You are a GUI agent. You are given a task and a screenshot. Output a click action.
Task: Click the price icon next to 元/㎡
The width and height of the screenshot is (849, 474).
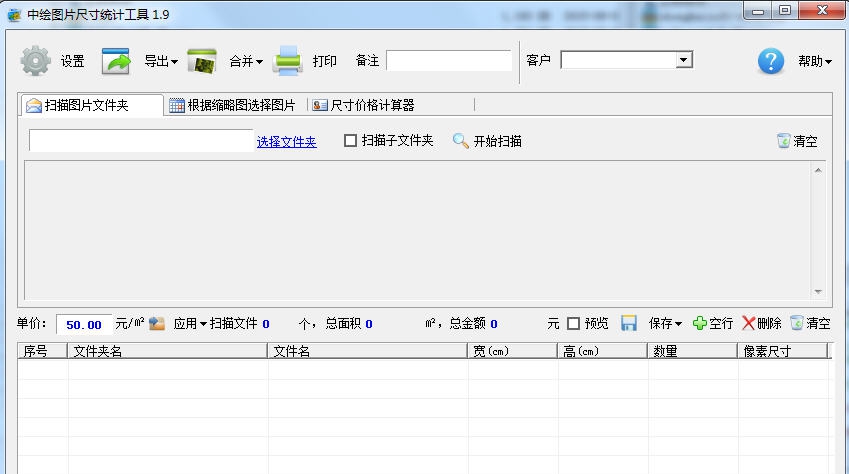pos(157,323)
